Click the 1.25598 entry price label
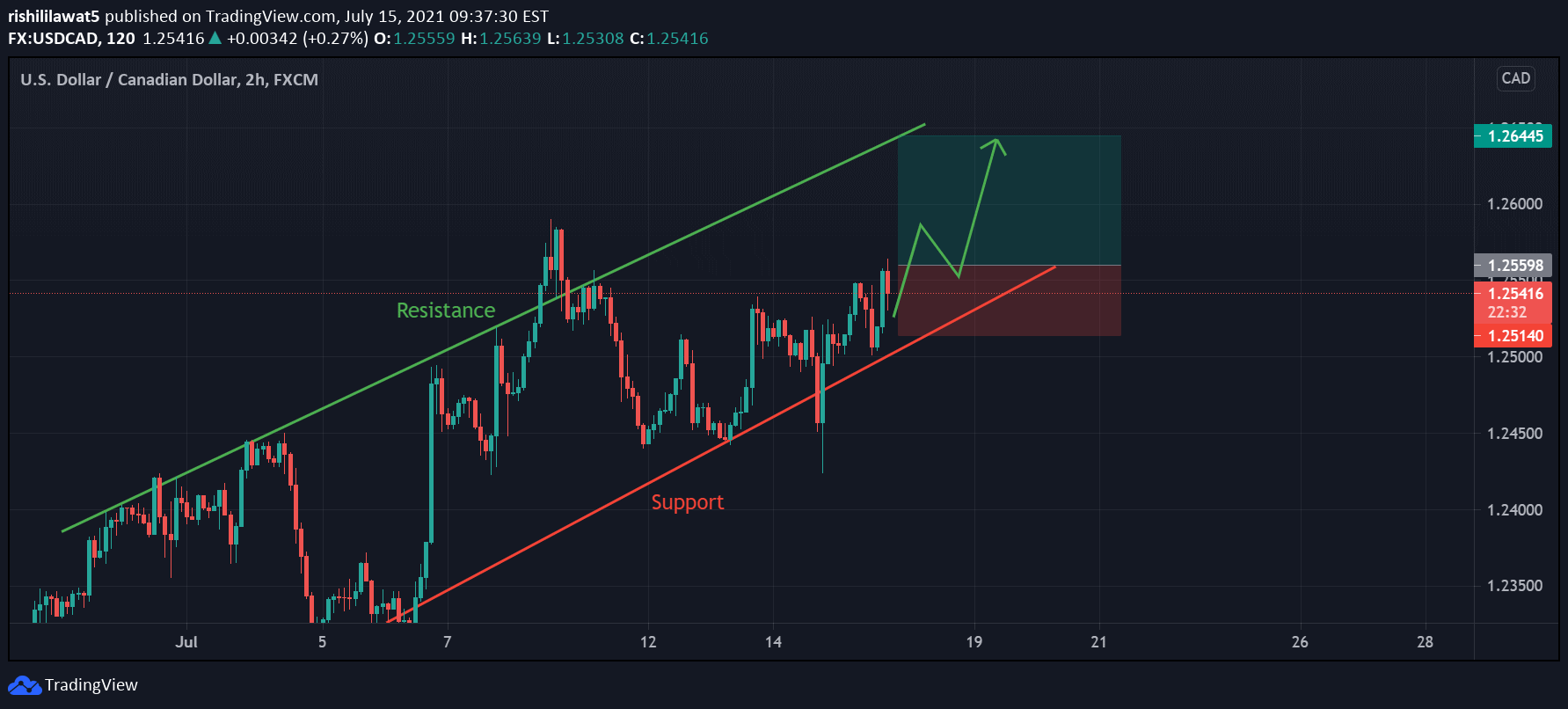The width and height of the screenshot is (1568, 709). (x=1513, y=265)
